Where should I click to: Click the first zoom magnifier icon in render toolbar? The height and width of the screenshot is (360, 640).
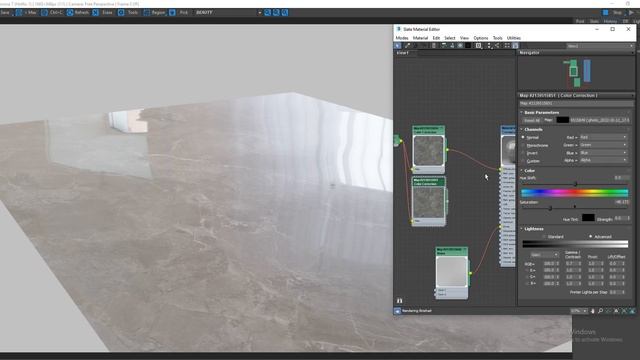coord(267,13)
